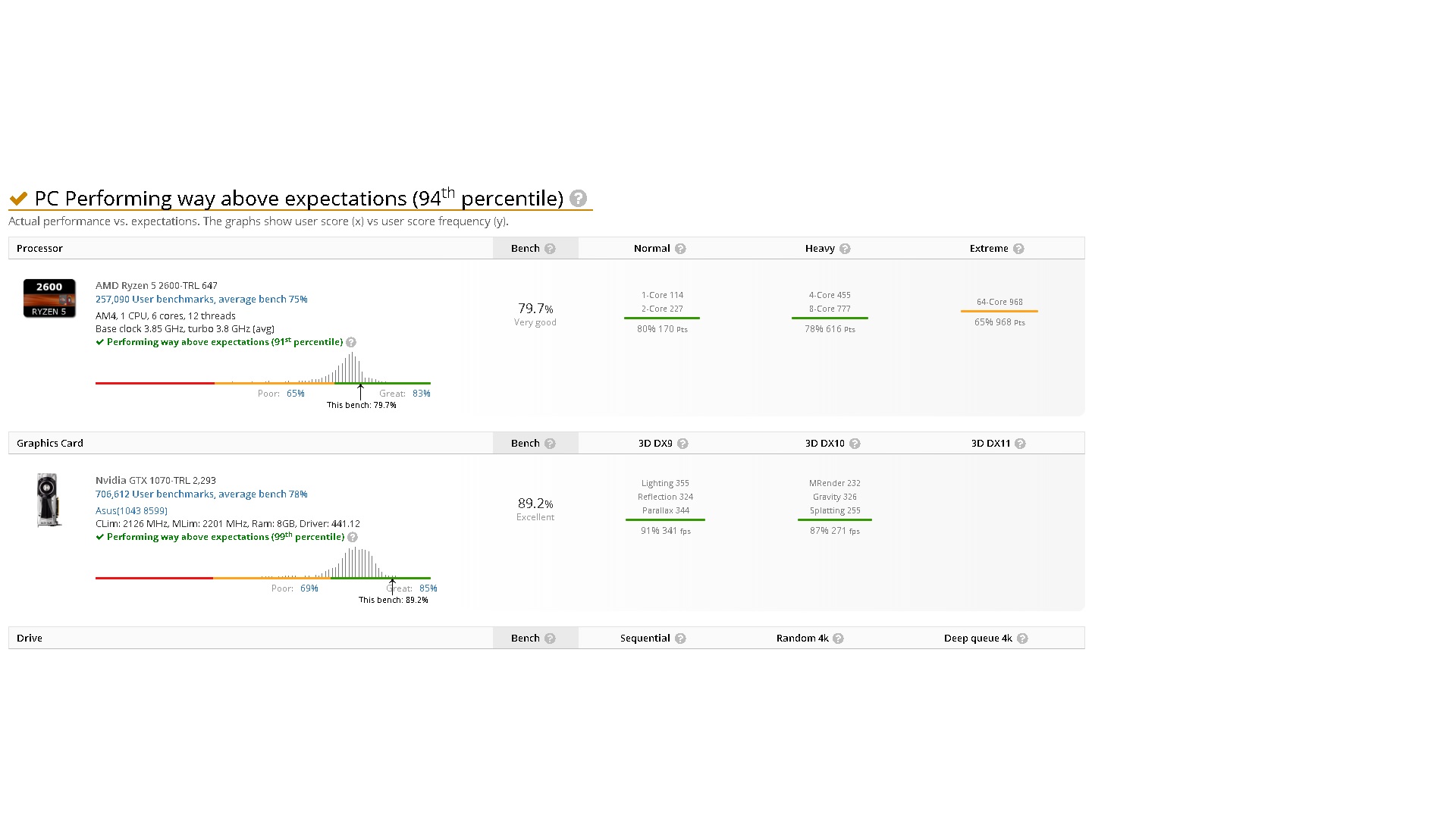The height and width of the screenshot is (819, 1456).
Task: Click the 3D DX10 help icon
Action: (855, 444)
